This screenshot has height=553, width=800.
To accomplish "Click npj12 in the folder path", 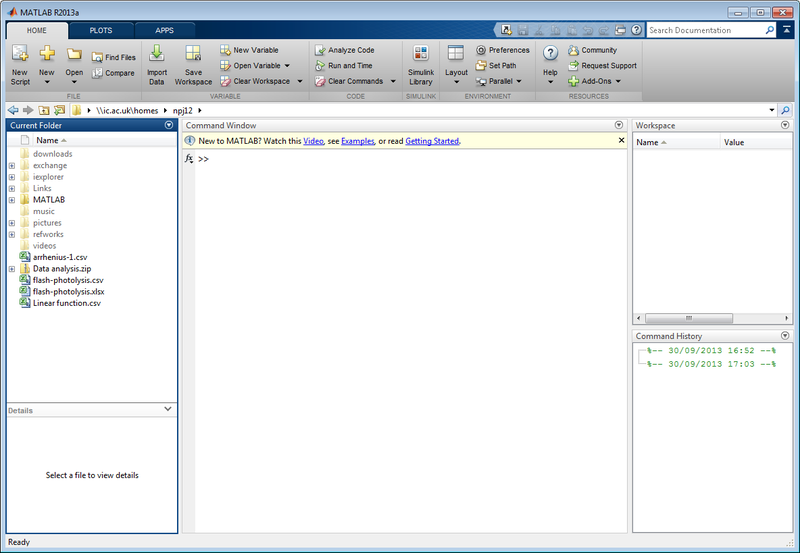I will tap(183, 110).
